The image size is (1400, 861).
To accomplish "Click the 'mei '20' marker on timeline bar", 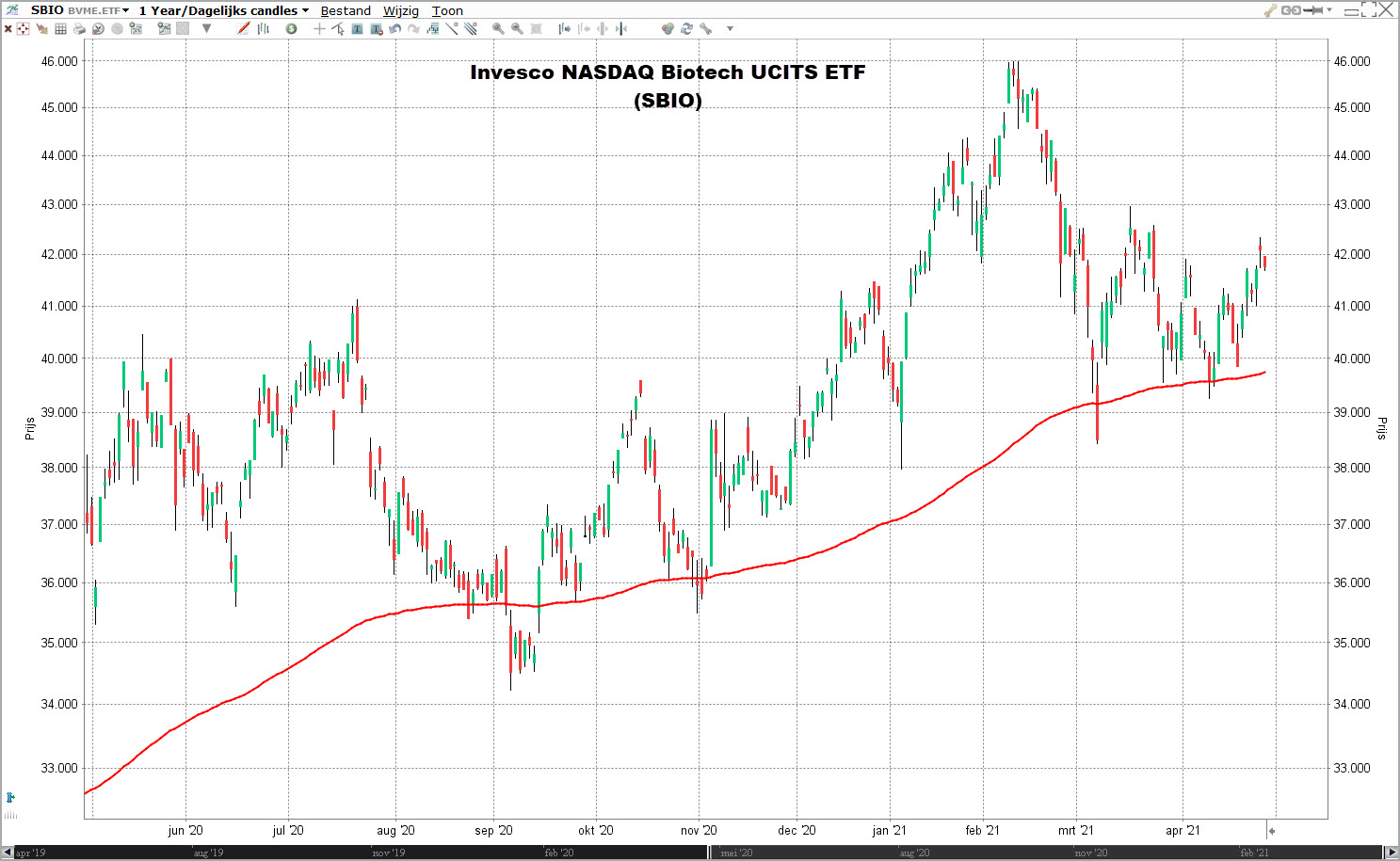I will pos(736,853).
